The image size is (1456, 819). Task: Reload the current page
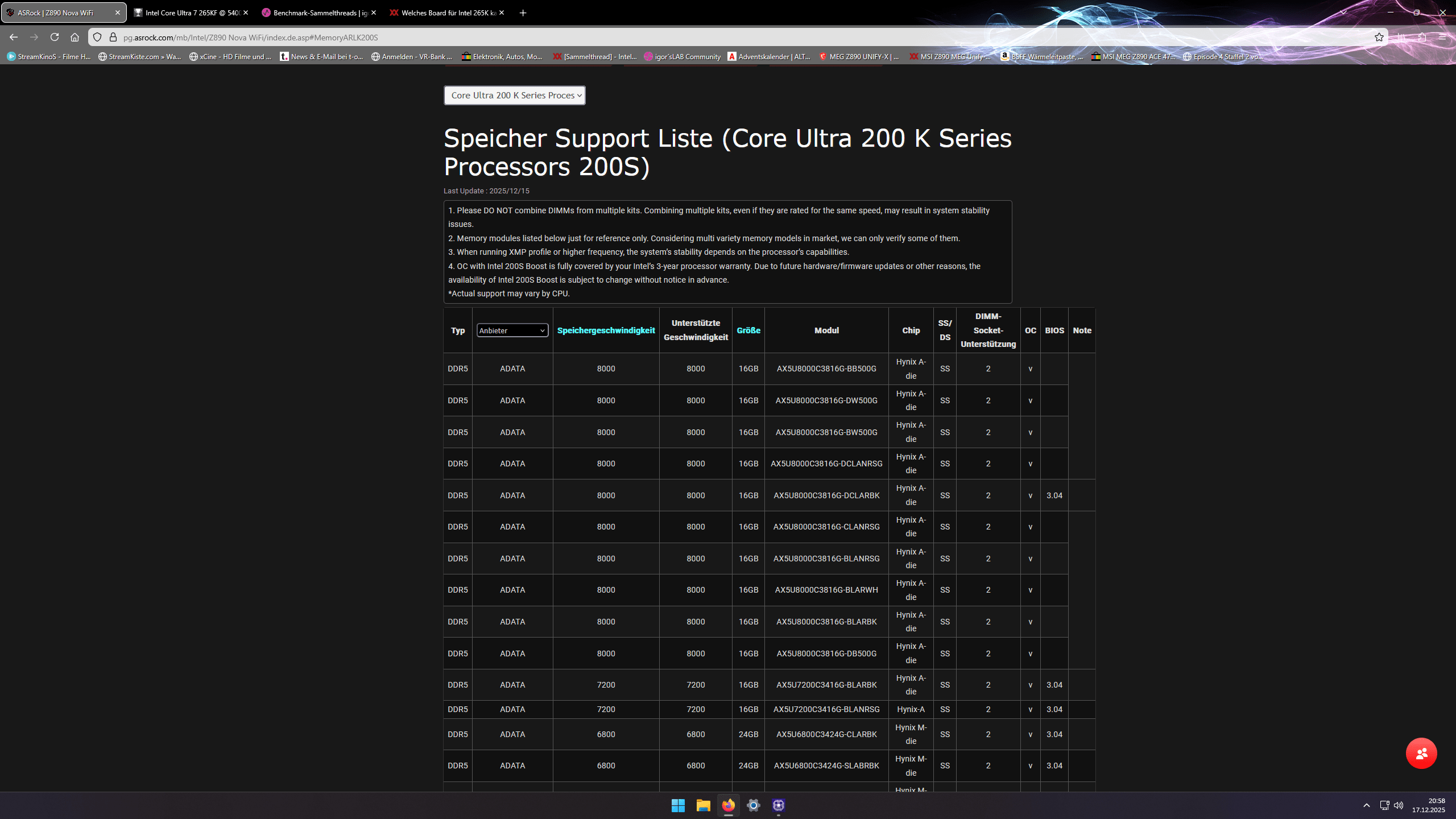pyautogui.click(x=55, y=37)
